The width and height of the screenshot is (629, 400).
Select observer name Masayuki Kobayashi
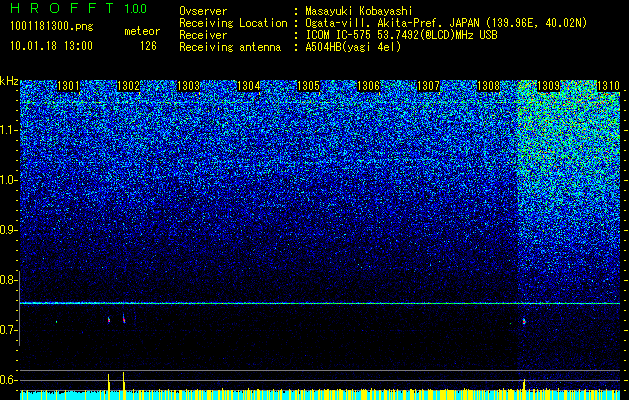pyautogui.click(x=359, y=11)
